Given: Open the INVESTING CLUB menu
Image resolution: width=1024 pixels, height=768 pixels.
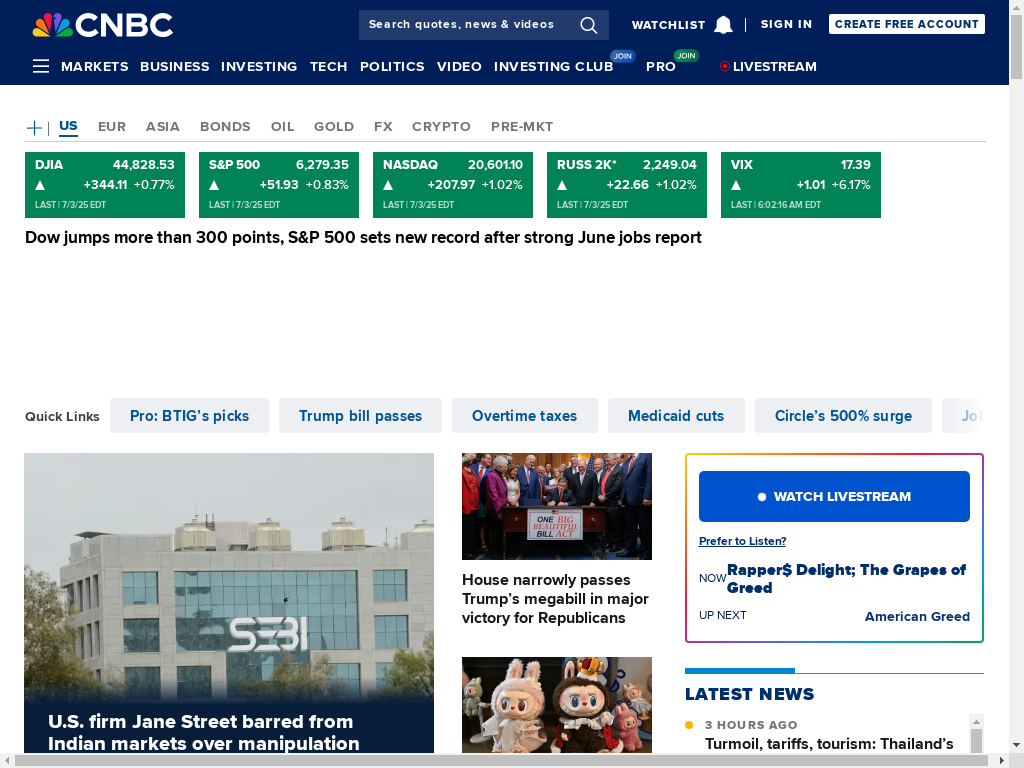Looking at the screenshot, I should click(553, 67).
